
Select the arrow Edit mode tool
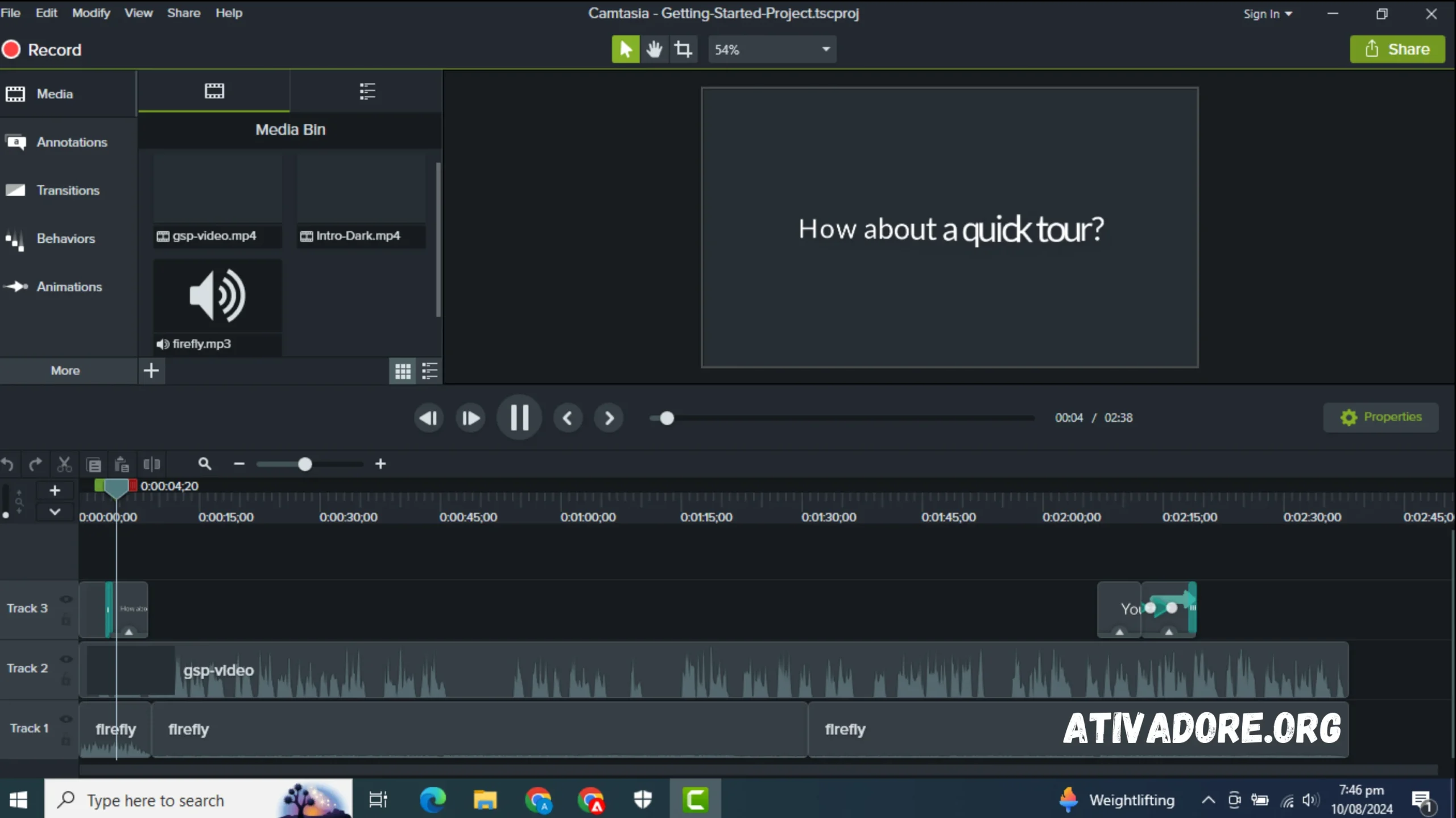(x=625, y=49)
